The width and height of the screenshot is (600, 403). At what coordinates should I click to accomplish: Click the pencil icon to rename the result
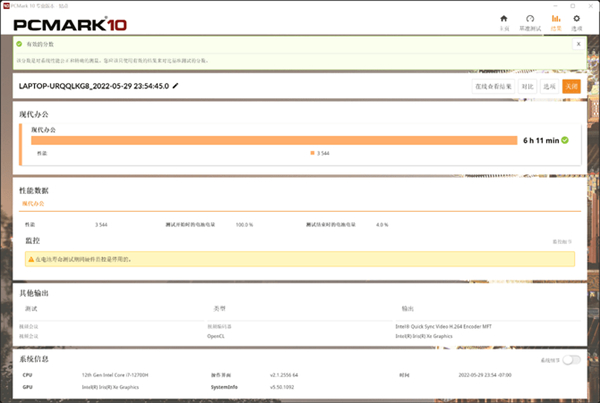[x=176, y=86]
